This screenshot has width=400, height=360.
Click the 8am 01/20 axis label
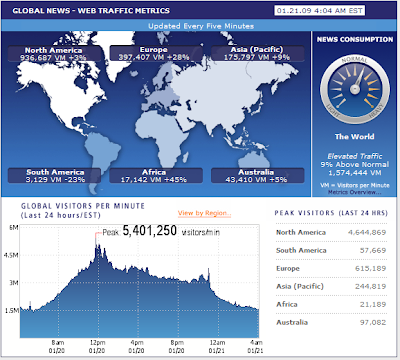57,346
